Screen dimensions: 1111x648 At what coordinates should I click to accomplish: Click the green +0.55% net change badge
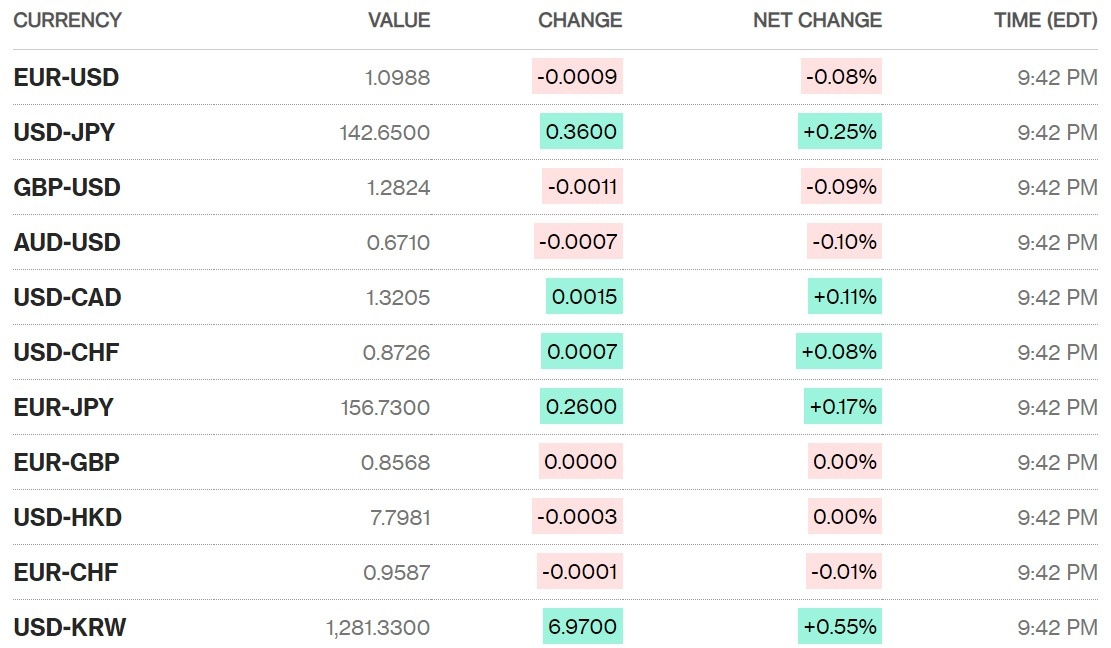[840, 627]
